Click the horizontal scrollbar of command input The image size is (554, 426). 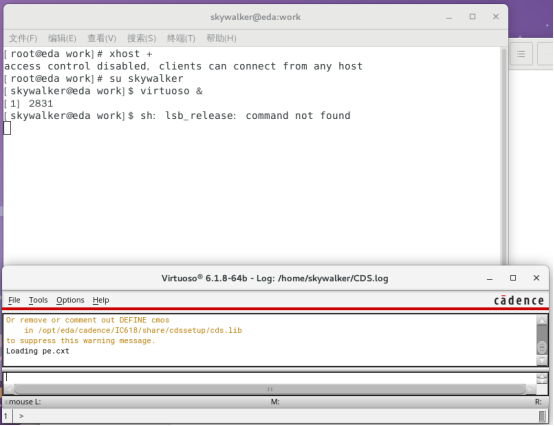(270, 389)
